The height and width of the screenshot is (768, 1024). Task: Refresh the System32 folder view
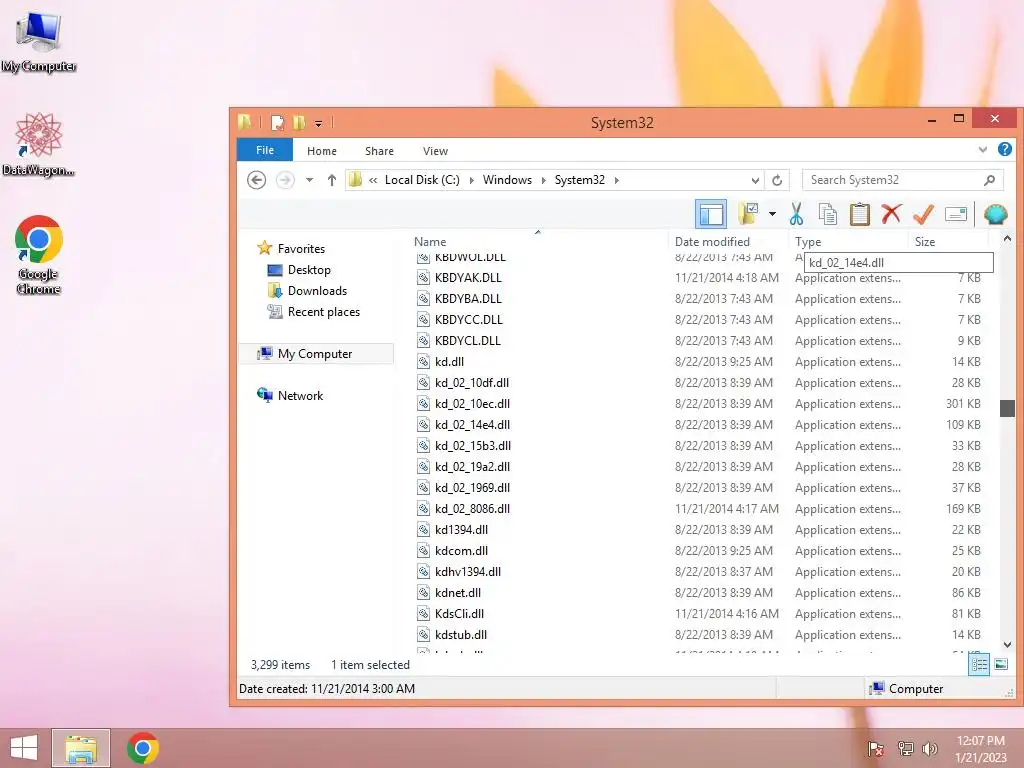pos(777,180)
